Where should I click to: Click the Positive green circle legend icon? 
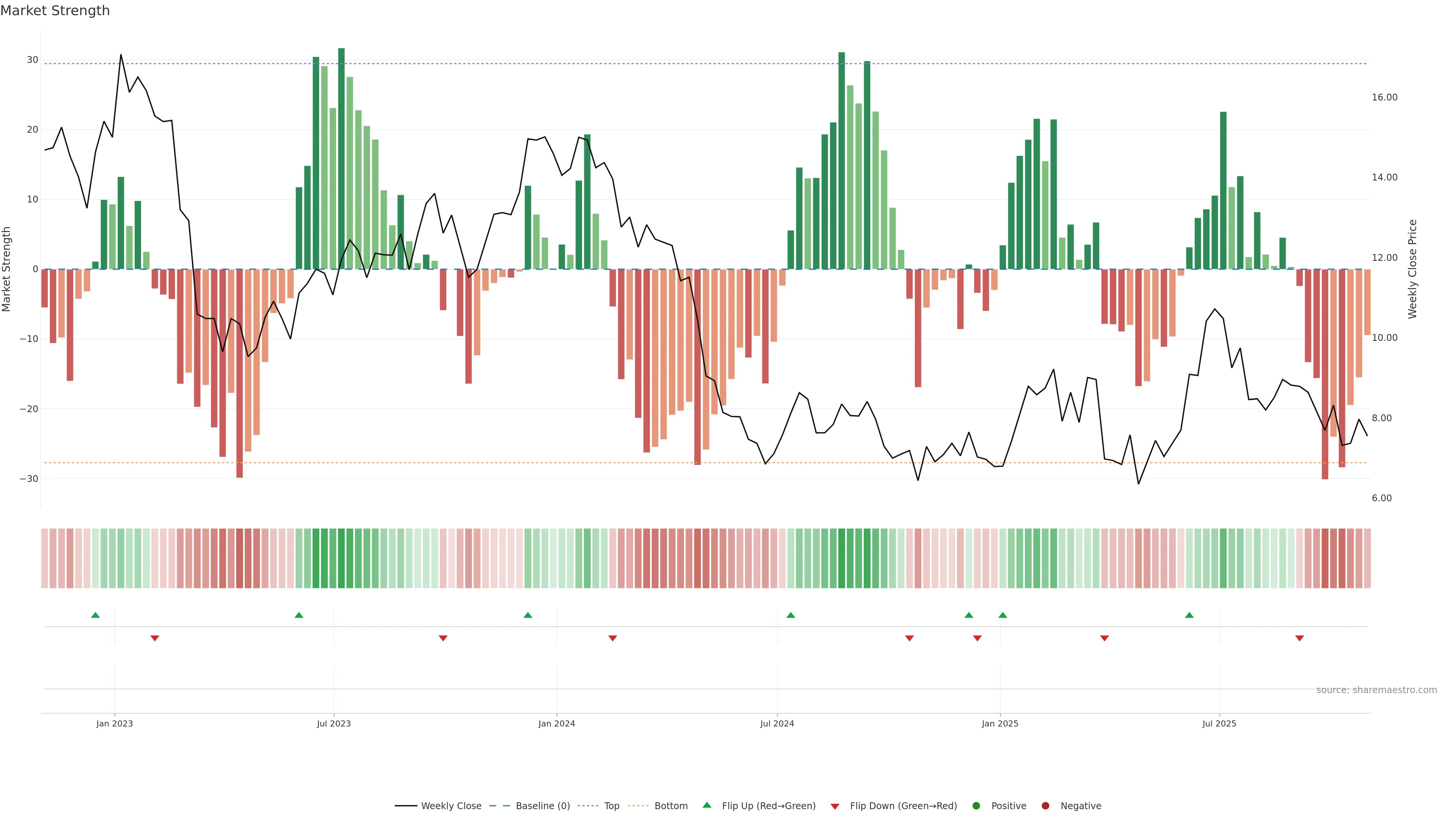pos(976,806)
